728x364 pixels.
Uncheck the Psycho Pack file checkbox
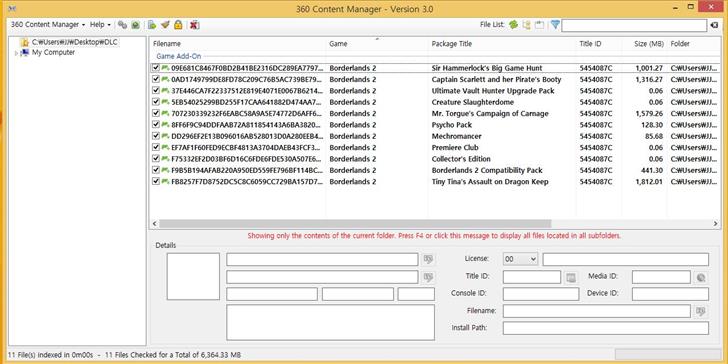(x=156, y=124)
